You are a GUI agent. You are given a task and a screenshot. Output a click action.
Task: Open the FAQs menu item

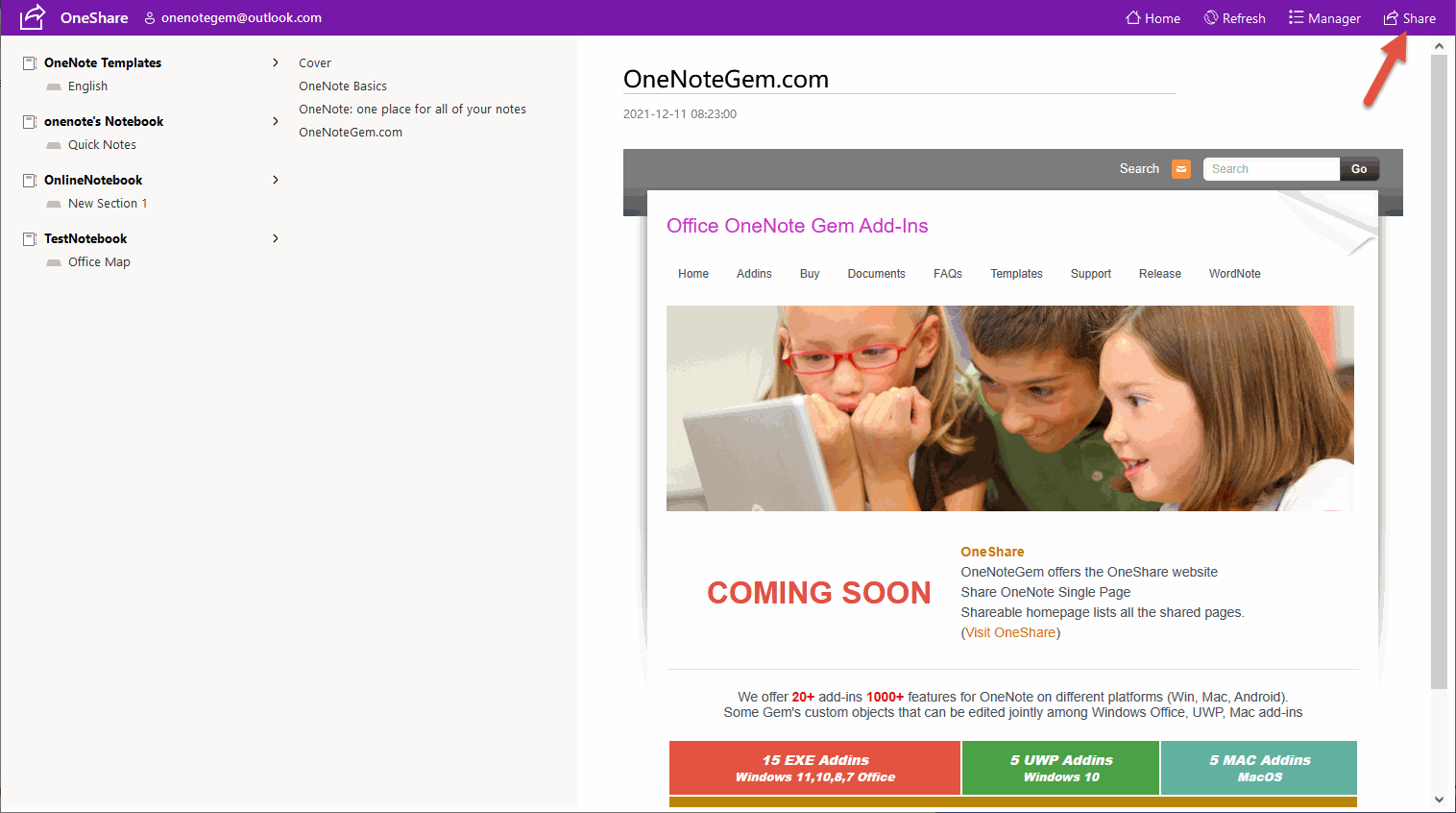point(948,274)
